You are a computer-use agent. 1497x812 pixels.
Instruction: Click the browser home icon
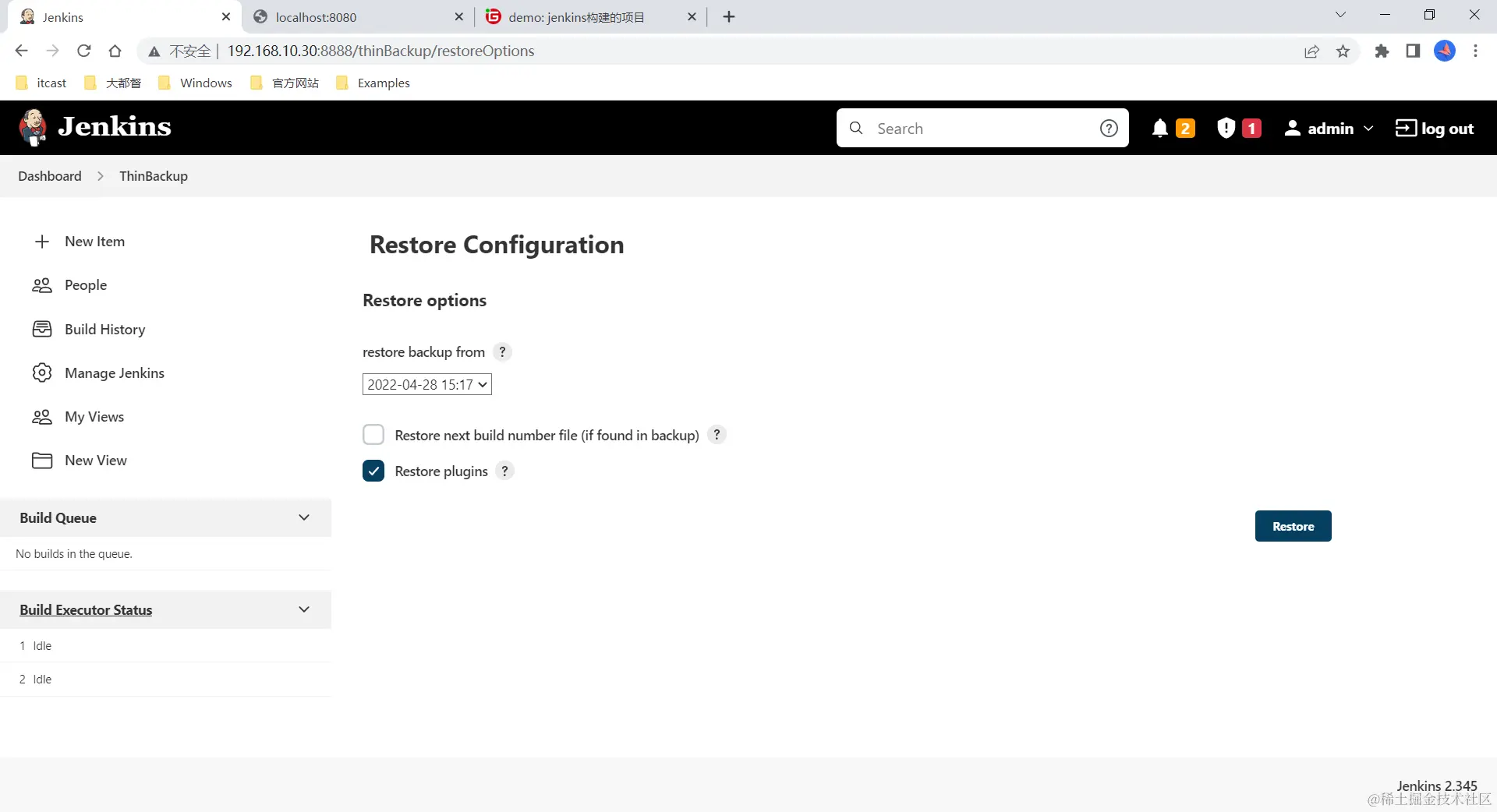coord(115,51)
